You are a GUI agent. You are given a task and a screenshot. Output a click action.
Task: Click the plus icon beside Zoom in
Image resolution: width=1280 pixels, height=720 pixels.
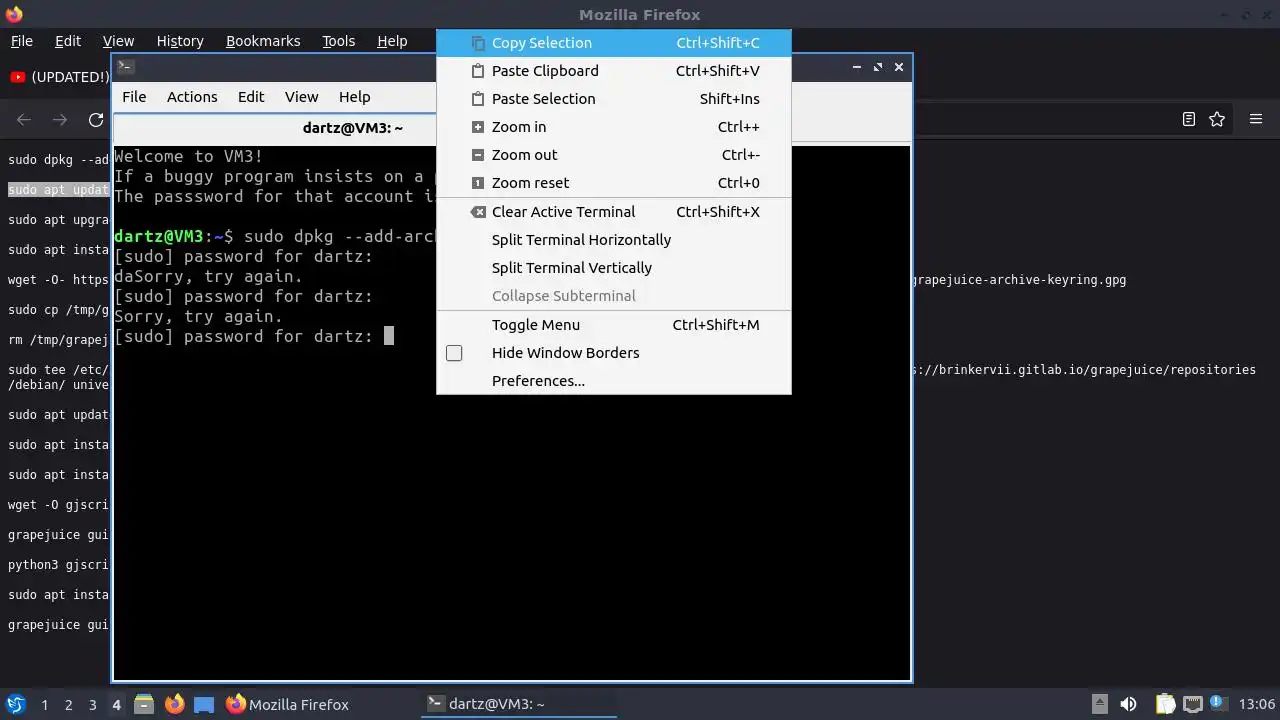tap(478, 127)
